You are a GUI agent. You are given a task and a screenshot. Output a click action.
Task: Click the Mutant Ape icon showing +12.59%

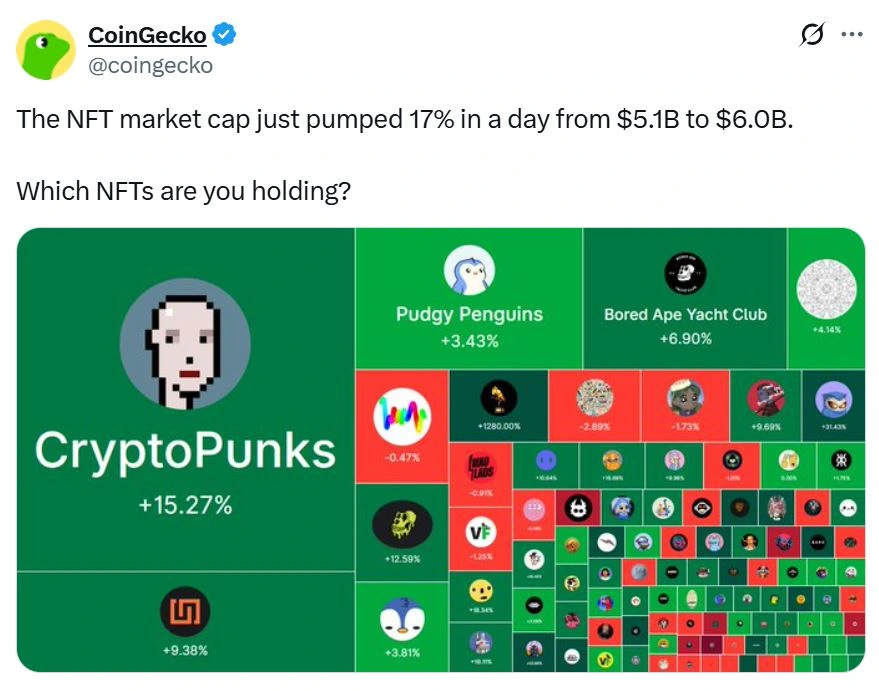(x=402, y=523)
